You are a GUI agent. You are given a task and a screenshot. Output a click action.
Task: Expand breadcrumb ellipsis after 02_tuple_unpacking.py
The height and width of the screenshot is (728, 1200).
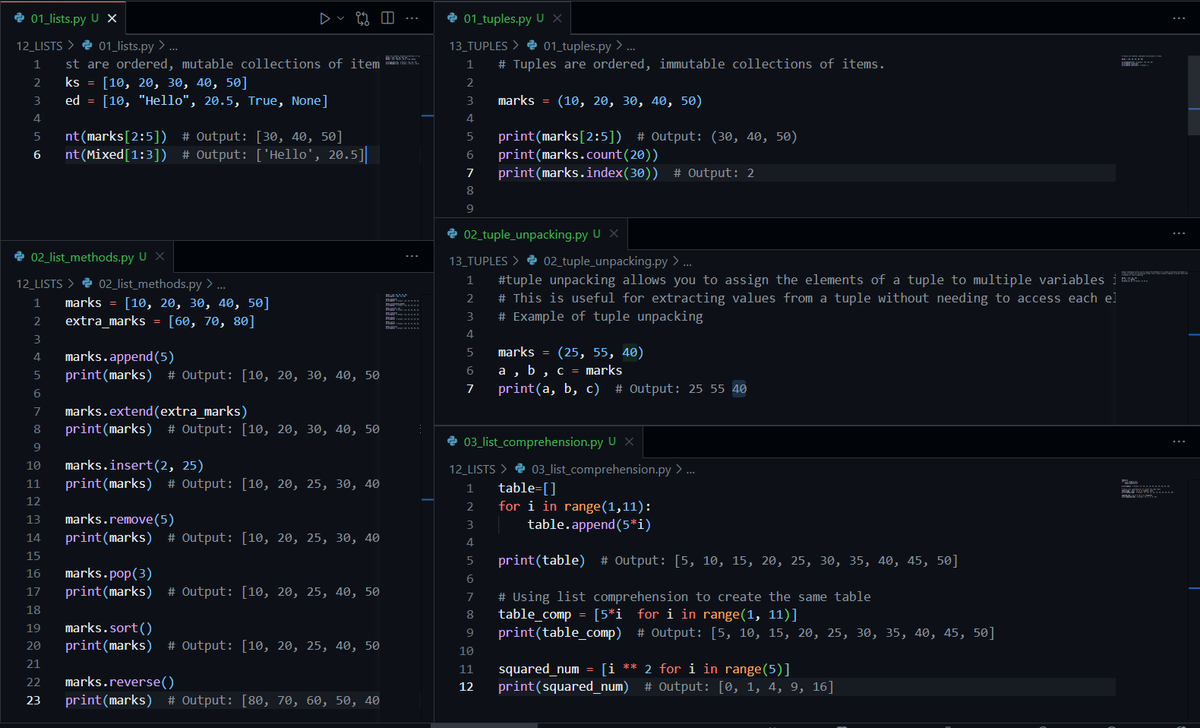click(x=687, y=261)
